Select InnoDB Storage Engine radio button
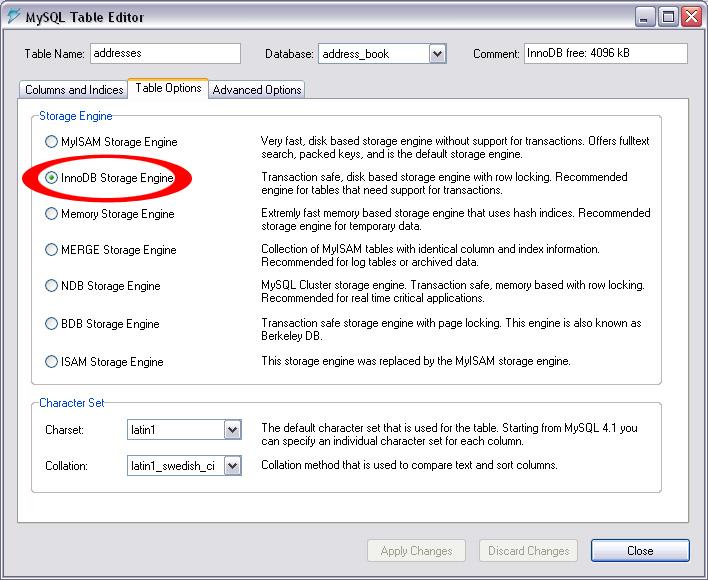This screenshot has height=580, width=708. pos(51,178)
